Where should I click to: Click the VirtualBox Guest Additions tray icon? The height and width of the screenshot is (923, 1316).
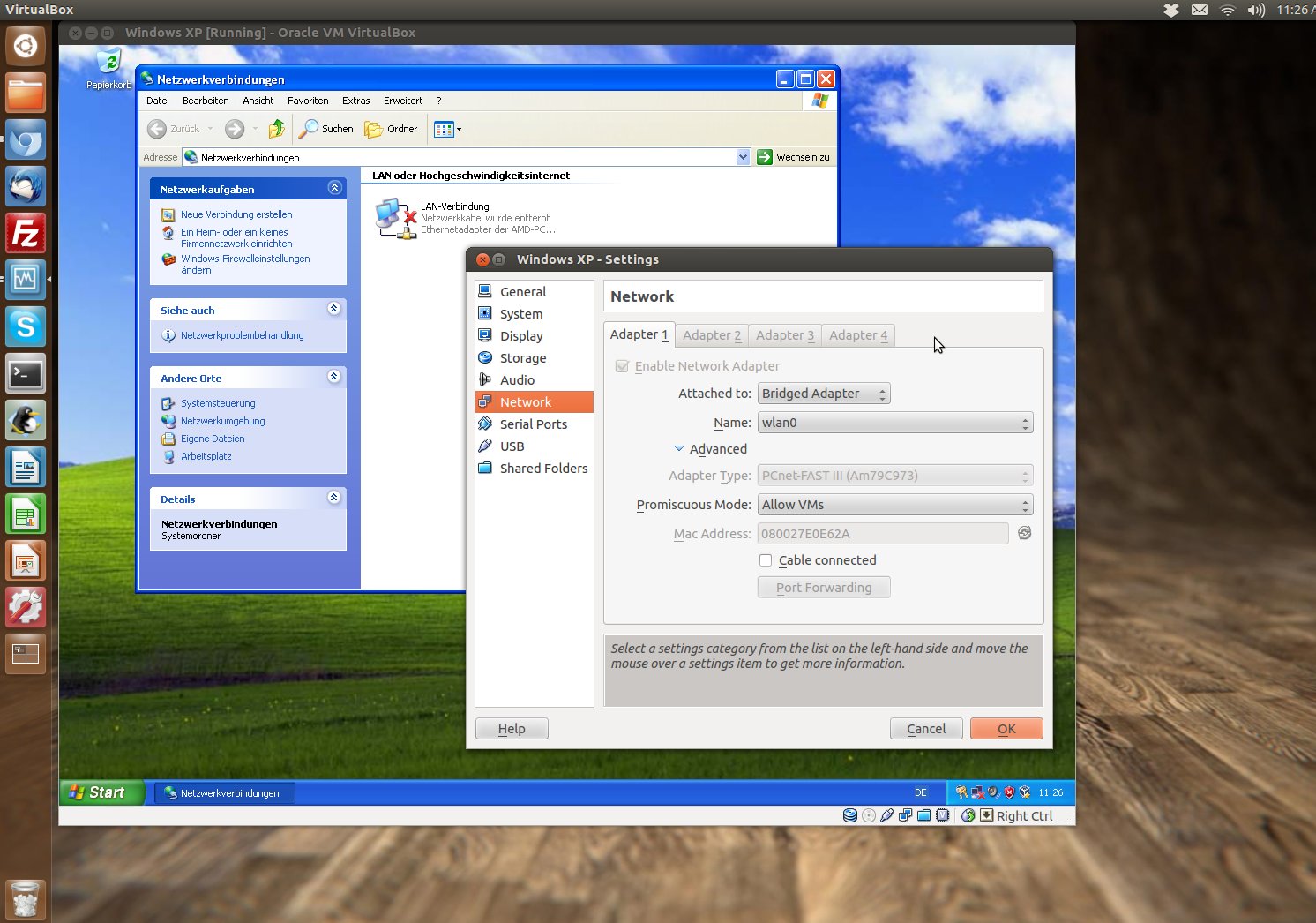[x=1025, y=792]
